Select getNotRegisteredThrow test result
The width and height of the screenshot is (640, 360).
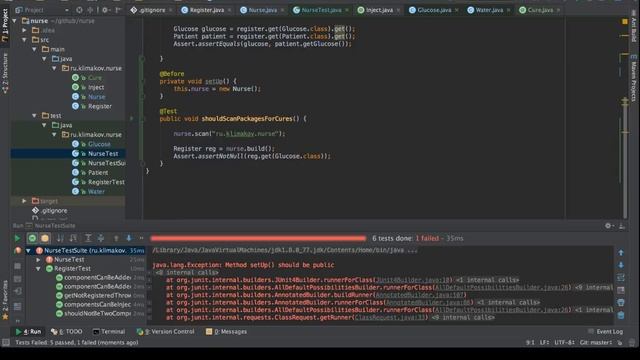97,296
